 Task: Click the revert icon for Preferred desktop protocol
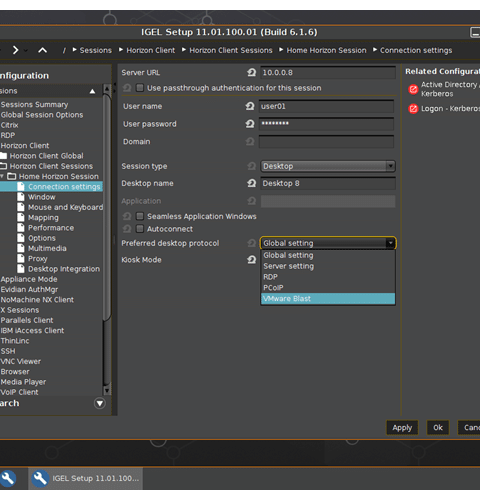tap(252, 243)
